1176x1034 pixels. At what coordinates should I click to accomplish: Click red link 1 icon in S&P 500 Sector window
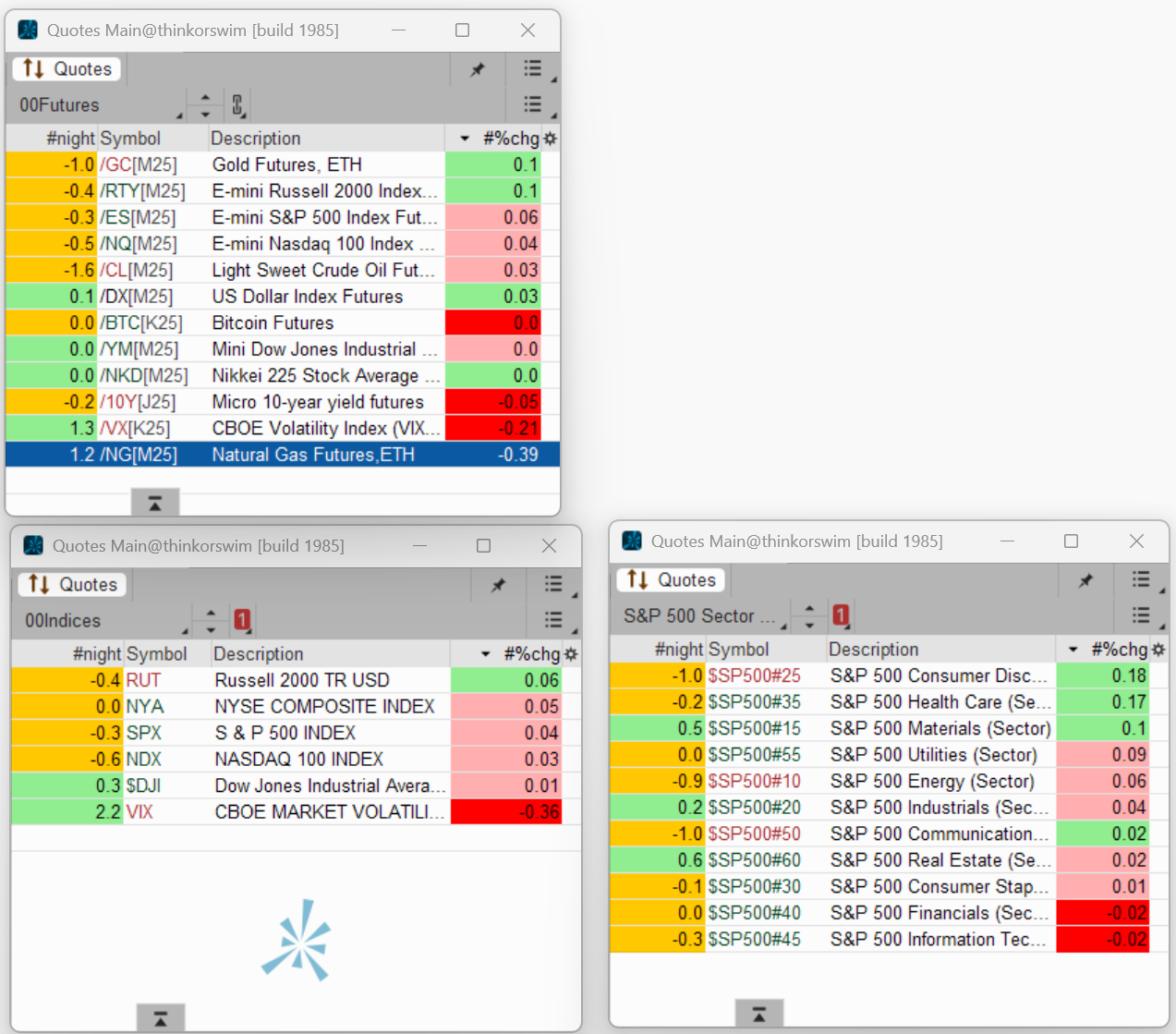click(x=841, y=615)
